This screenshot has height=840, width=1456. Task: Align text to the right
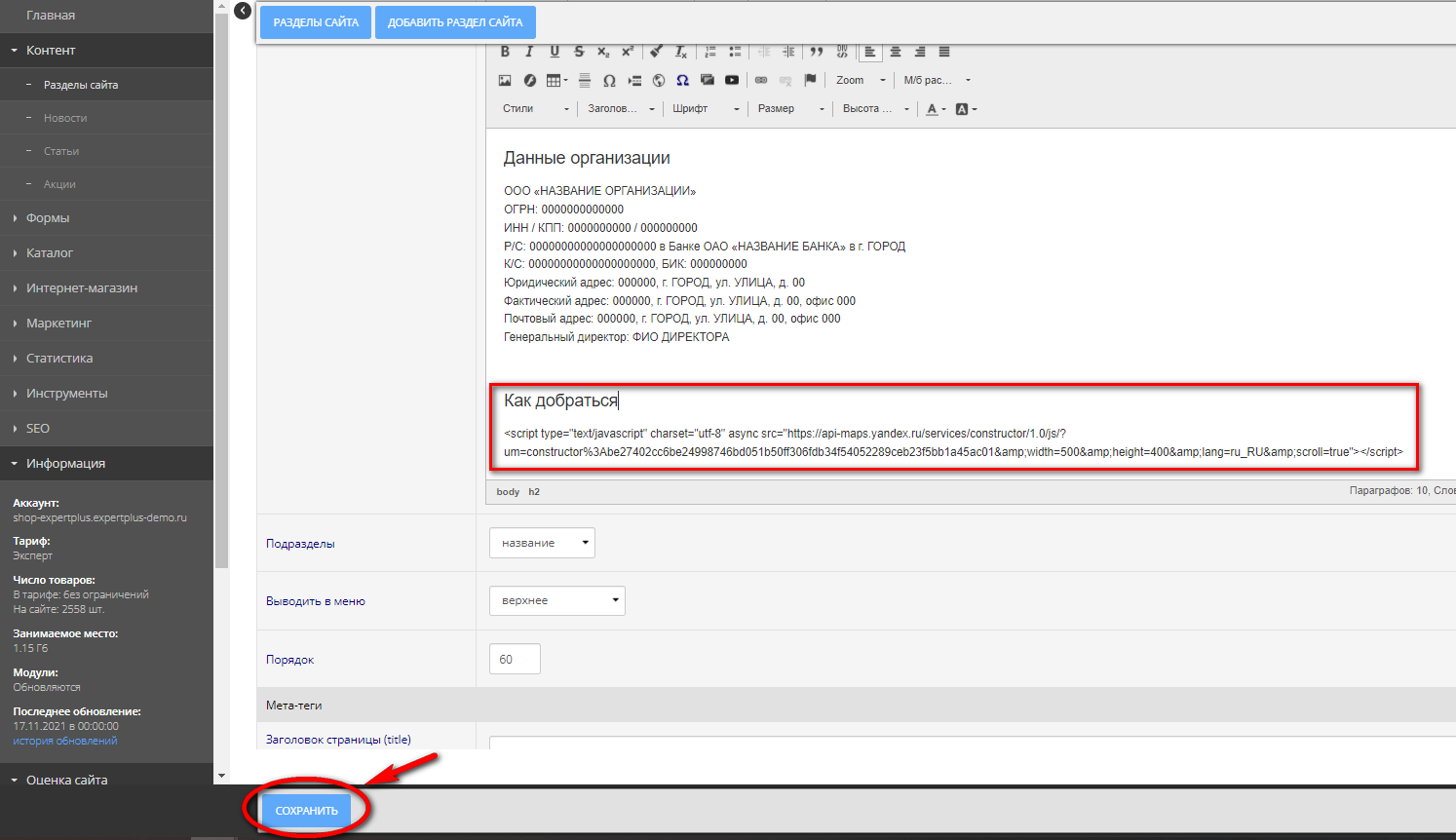coord(920,52)
